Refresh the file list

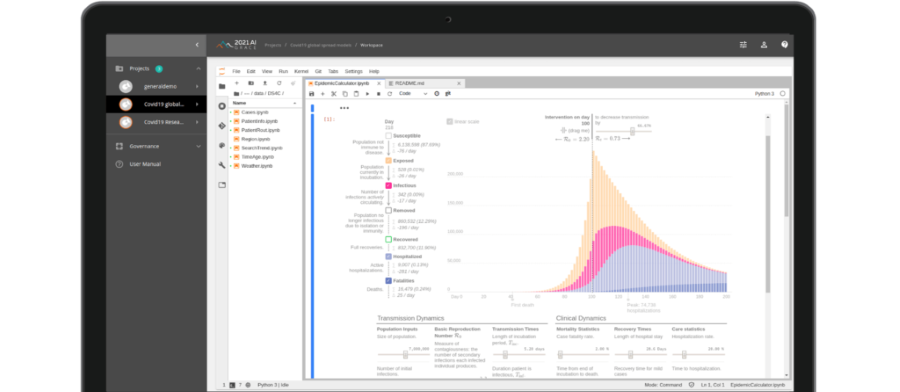279,83
